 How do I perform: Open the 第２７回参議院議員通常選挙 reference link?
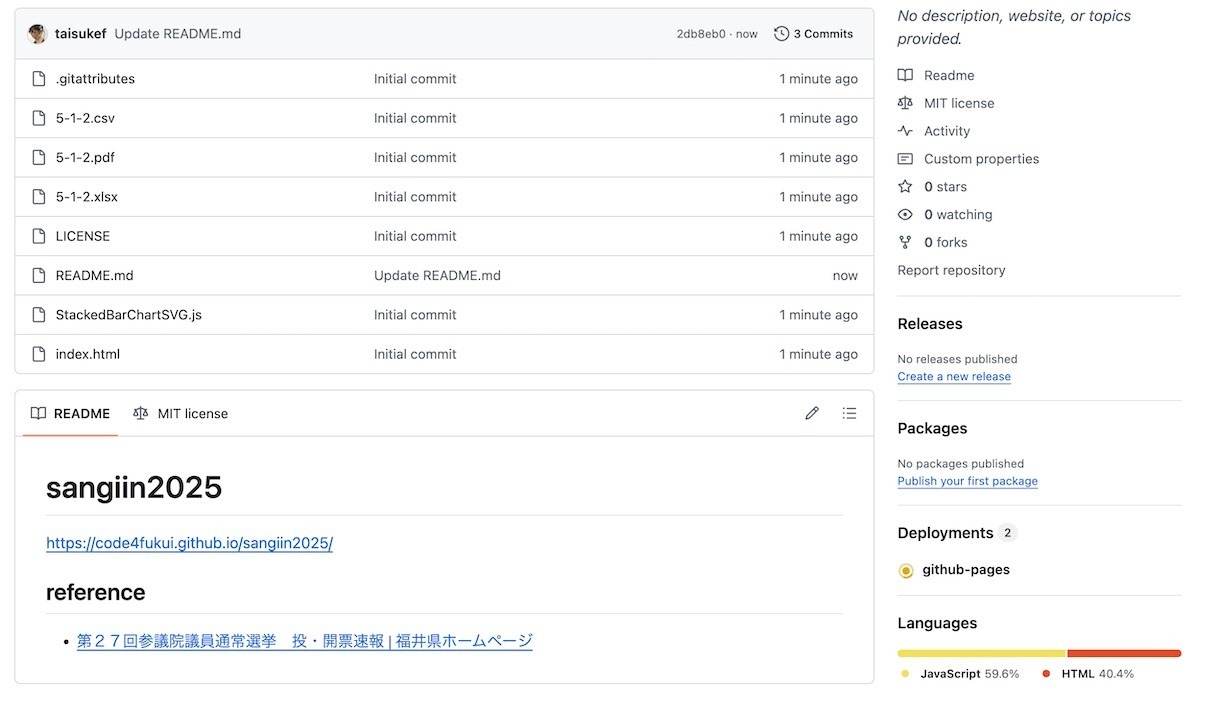(x=305, y=642)
